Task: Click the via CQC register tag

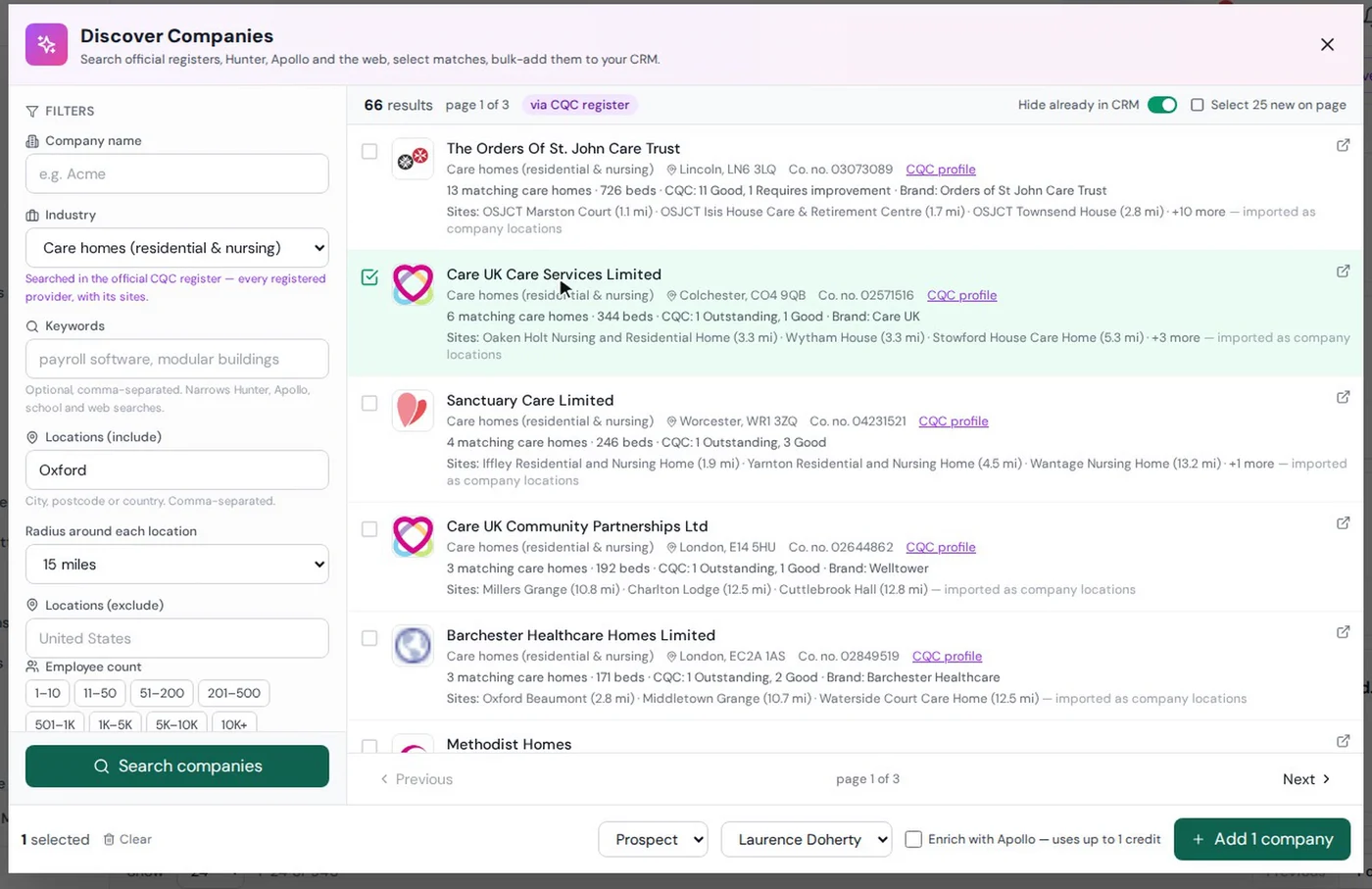Action: 580,105
